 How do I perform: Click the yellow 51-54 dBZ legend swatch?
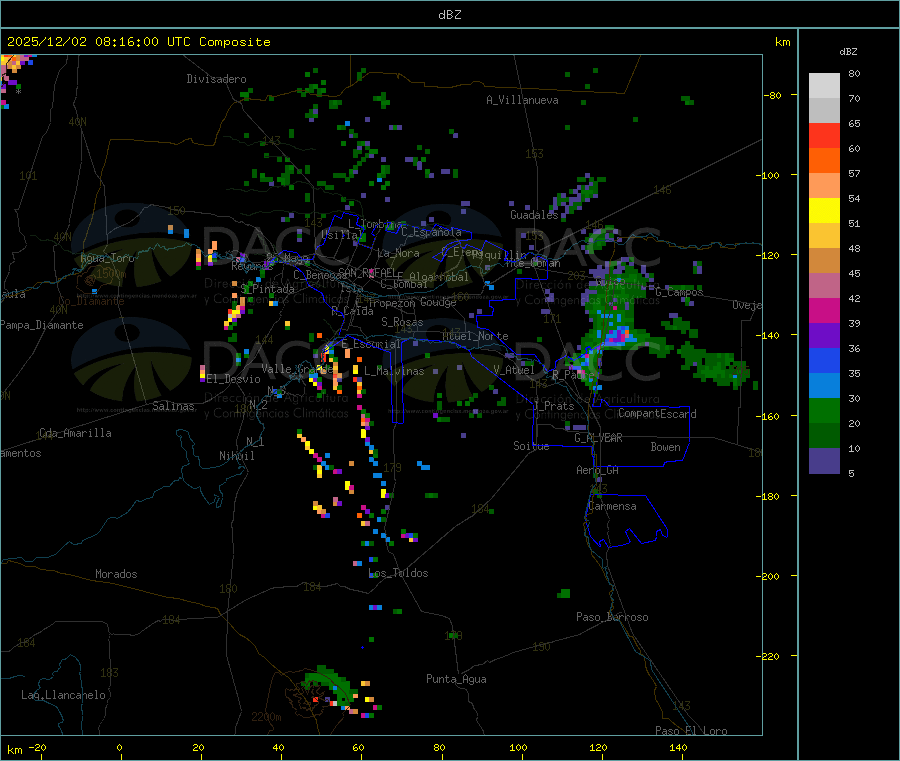pyautogui.click(x=824, y=211)
